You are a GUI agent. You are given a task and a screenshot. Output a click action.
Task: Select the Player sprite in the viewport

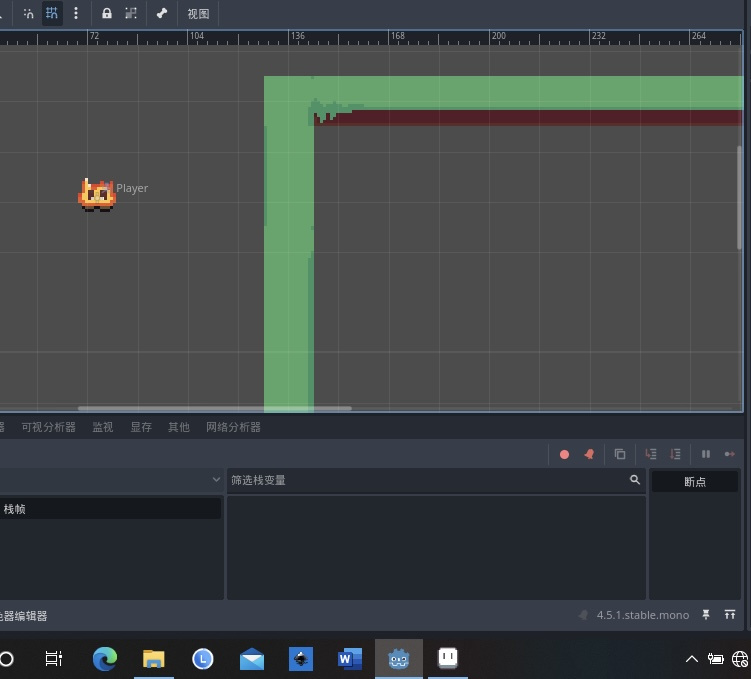pos(97,195)
